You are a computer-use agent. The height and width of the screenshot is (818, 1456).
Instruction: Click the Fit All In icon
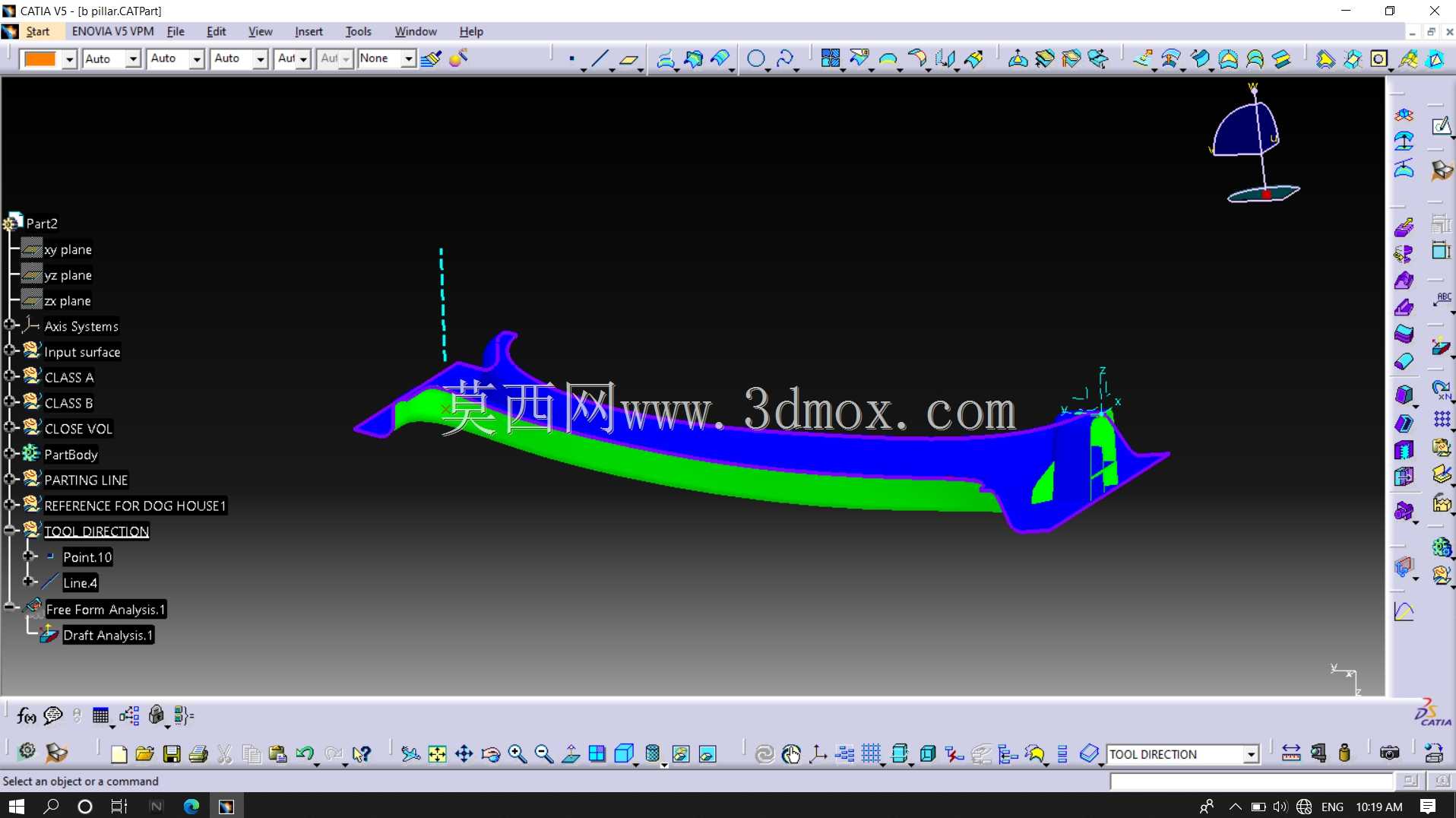coord(437,753)
